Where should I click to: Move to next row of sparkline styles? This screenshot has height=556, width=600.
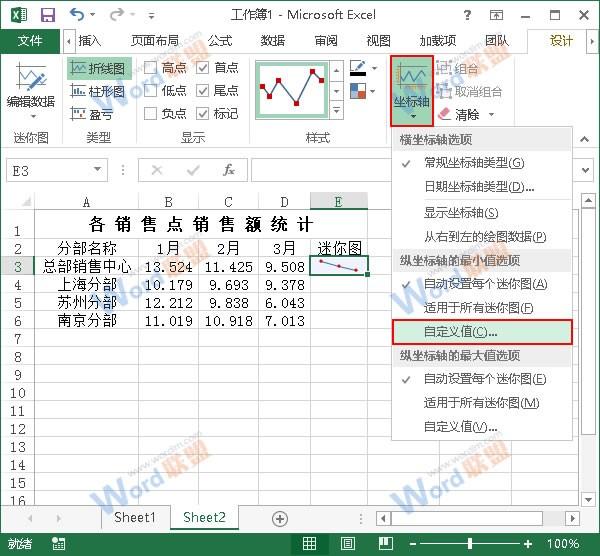coord(336,91)
